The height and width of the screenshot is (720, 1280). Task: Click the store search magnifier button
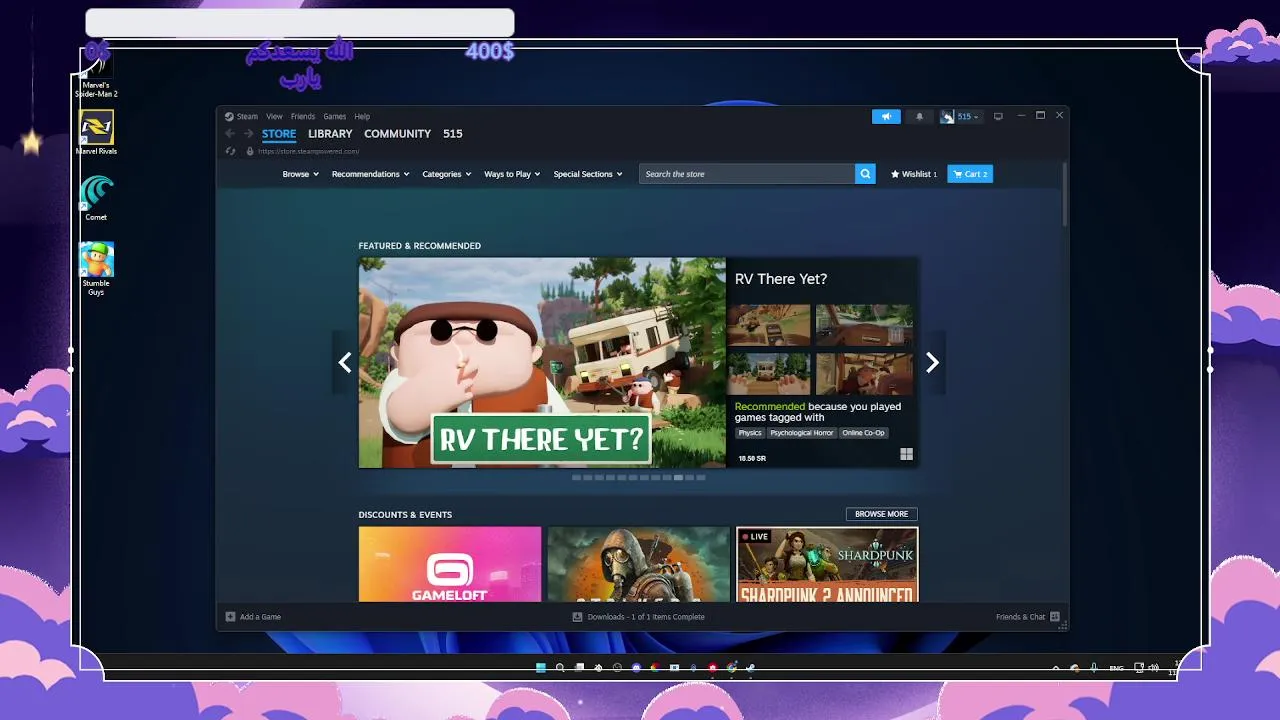click(865, 174)
